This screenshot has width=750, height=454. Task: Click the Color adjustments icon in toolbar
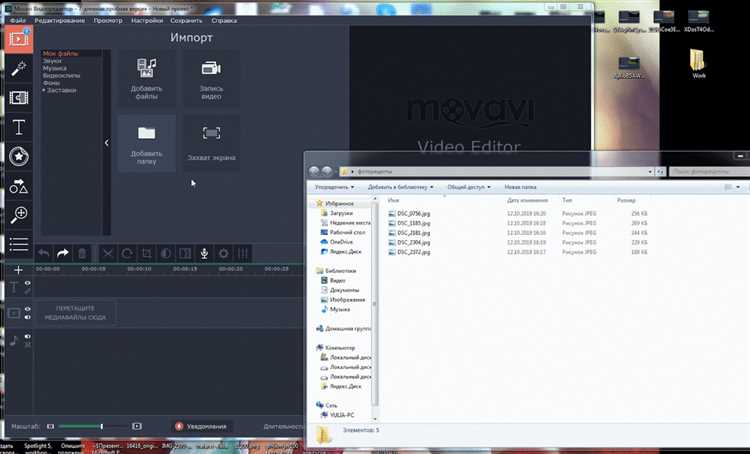165,254
